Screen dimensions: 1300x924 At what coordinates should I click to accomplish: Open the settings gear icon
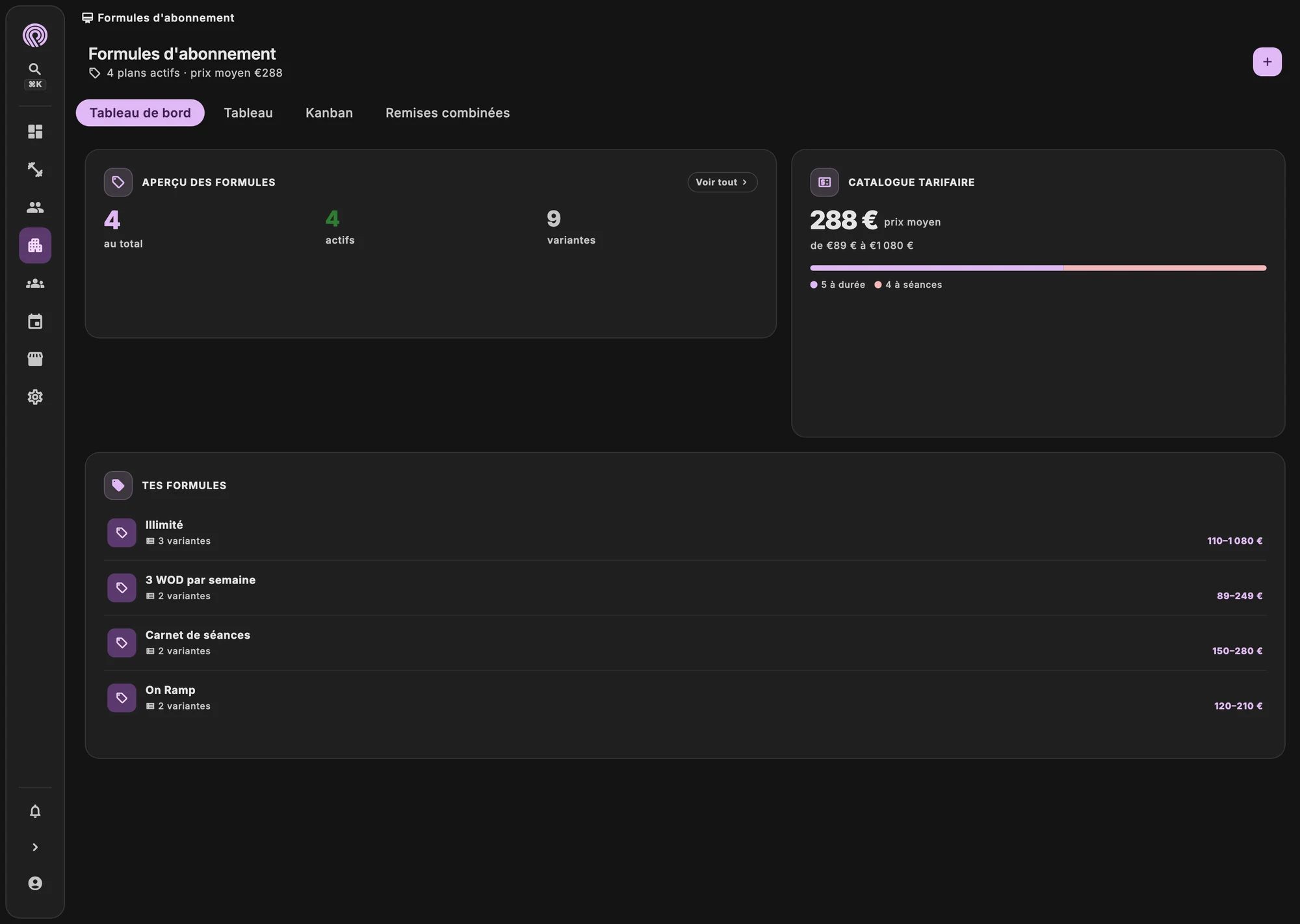point(35,397)
